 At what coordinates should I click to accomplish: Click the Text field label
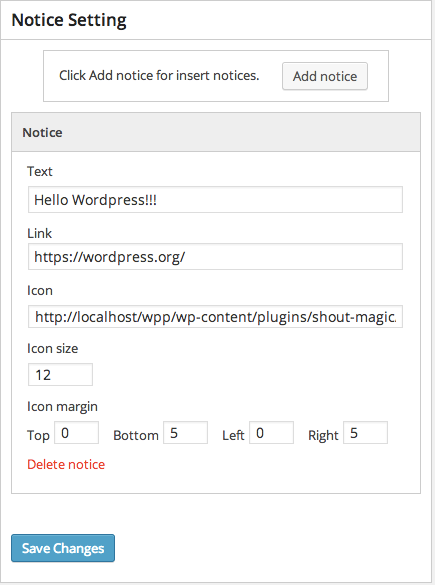(40, 172)
